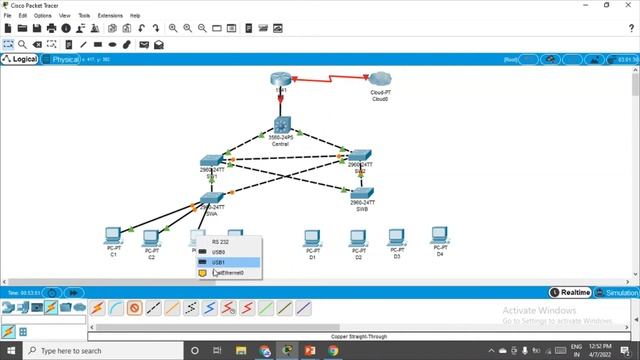Add a Simple PDU envelope
640x360 pixels.
click(x=144, y=44)
